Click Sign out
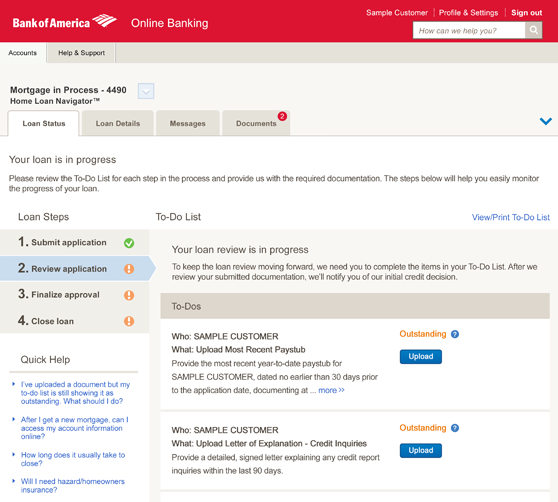 527,13
